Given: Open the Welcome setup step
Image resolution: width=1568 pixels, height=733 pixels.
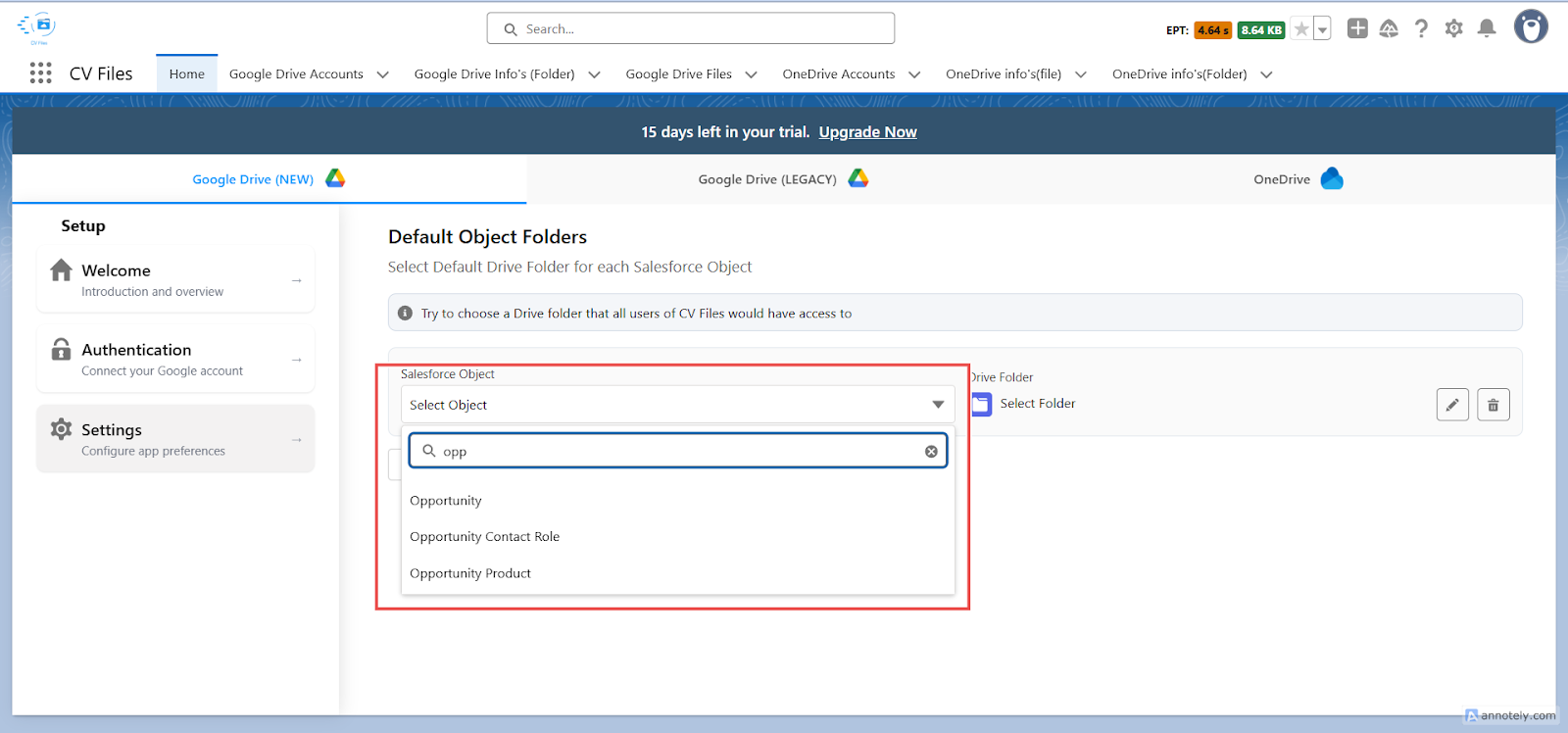Looking at the screenshot, I should pos(175,279).
